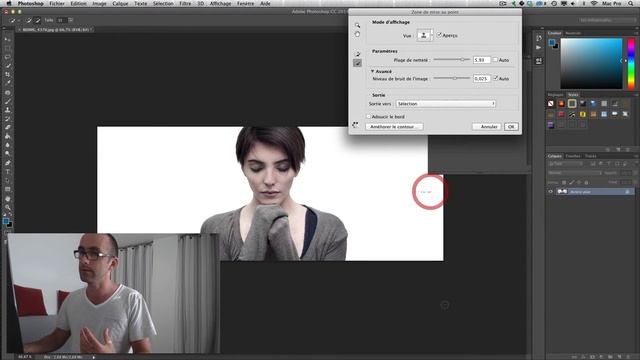Collapse the Avancé section triangle
The image size is (640, 360).
(372, 71)
